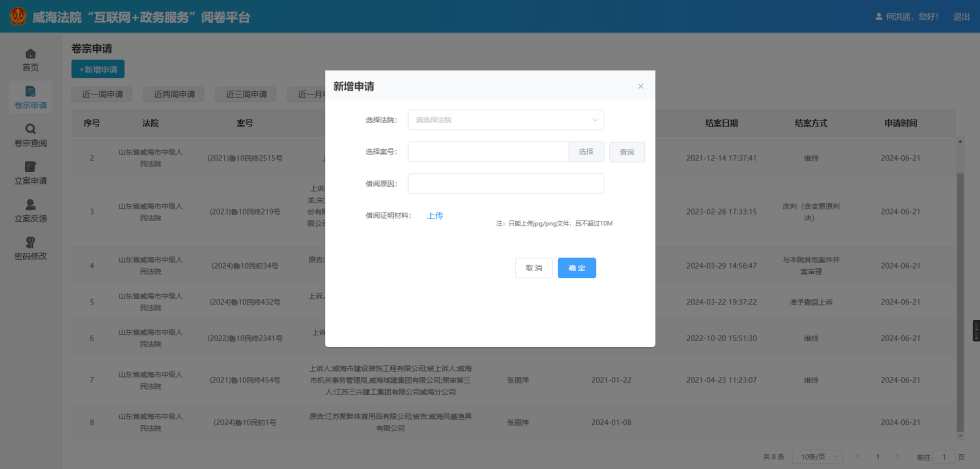Screen dimensions: 980x469
Task: Open 立案反馈 person icon in sidebar
Action: pyautogui.click(x=30, y=205)
